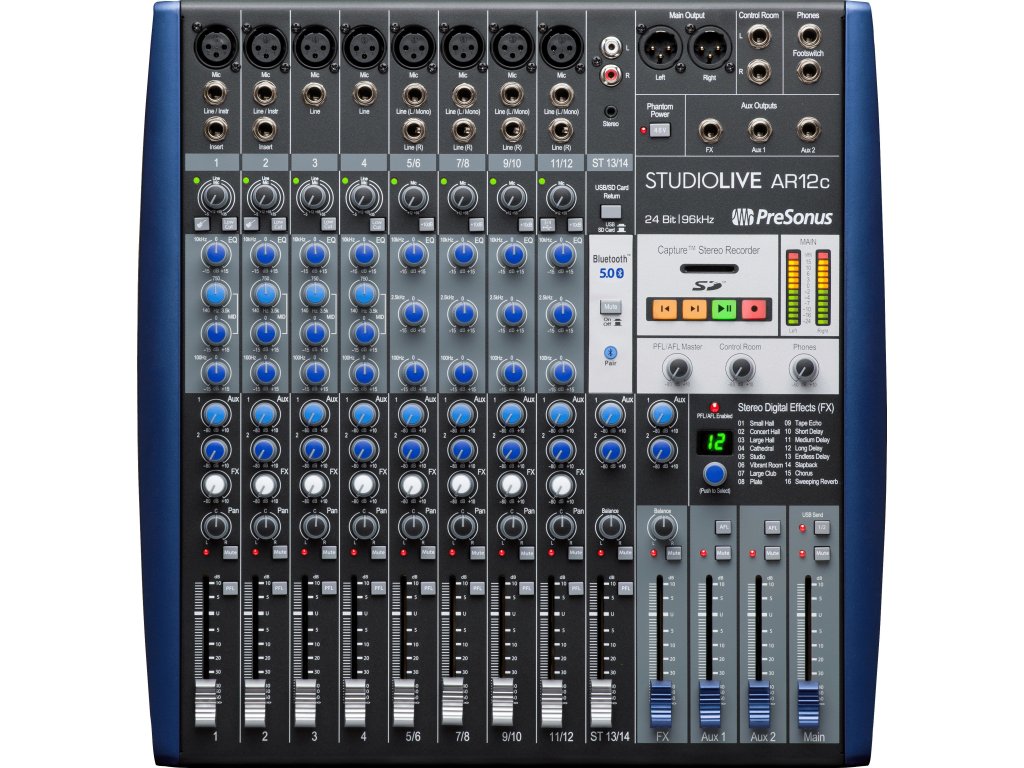Viewport: 1024px width, 768px height.
Task: Click the Main Output Left XLR connector
Action: point(660,47)
